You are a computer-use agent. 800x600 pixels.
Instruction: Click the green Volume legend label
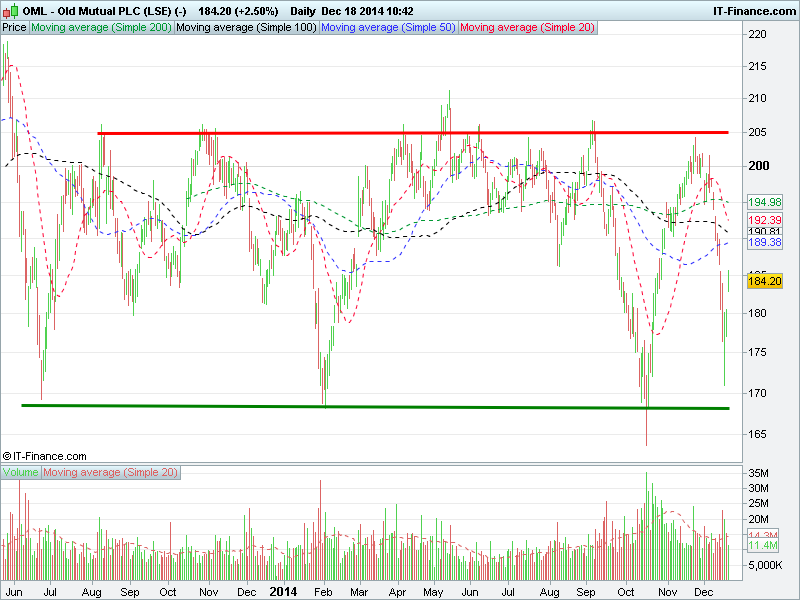pyautogui.click(x=21, y=471)
